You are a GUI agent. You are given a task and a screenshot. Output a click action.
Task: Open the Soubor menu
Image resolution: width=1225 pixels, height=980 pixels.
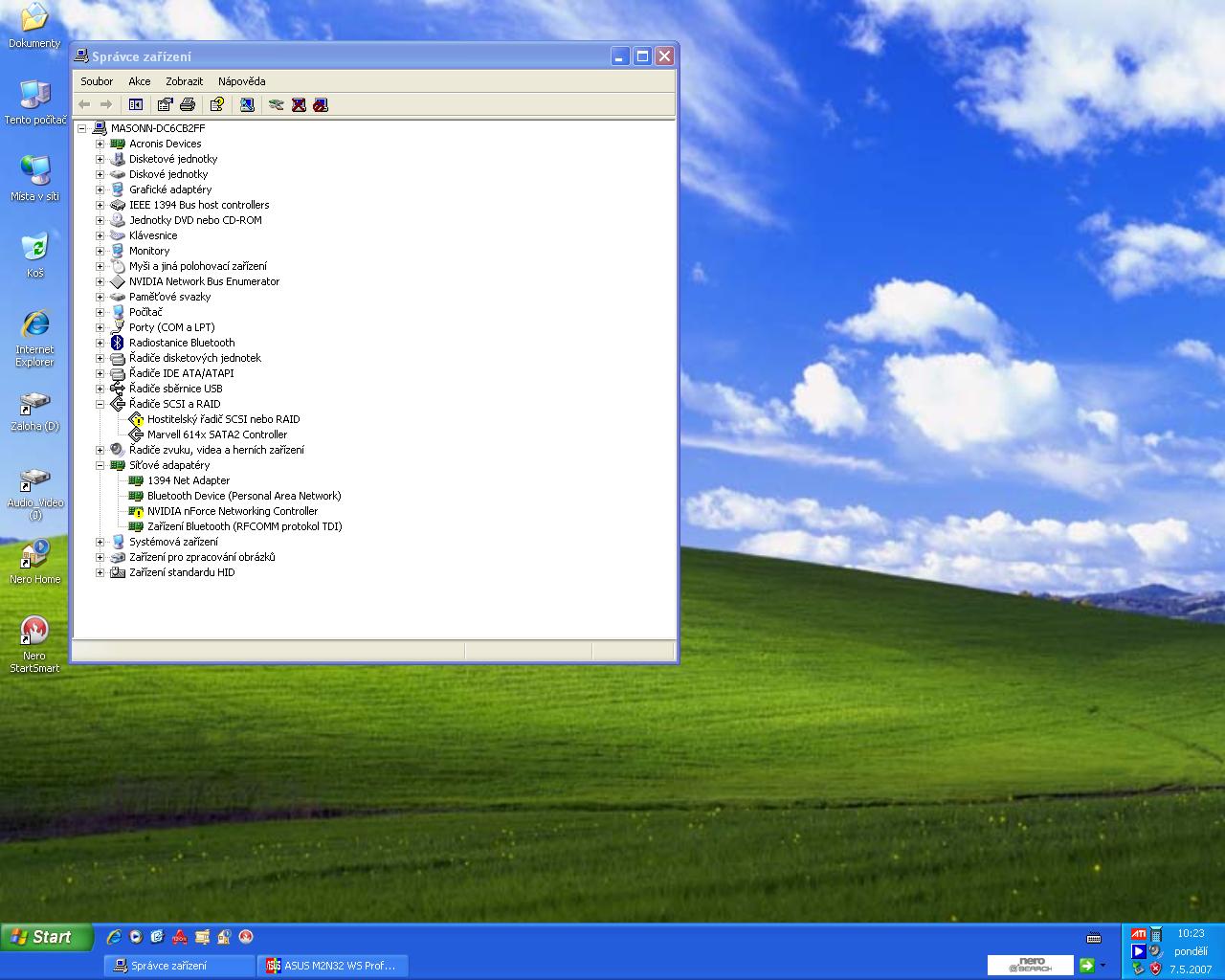(x=97, y=81)
